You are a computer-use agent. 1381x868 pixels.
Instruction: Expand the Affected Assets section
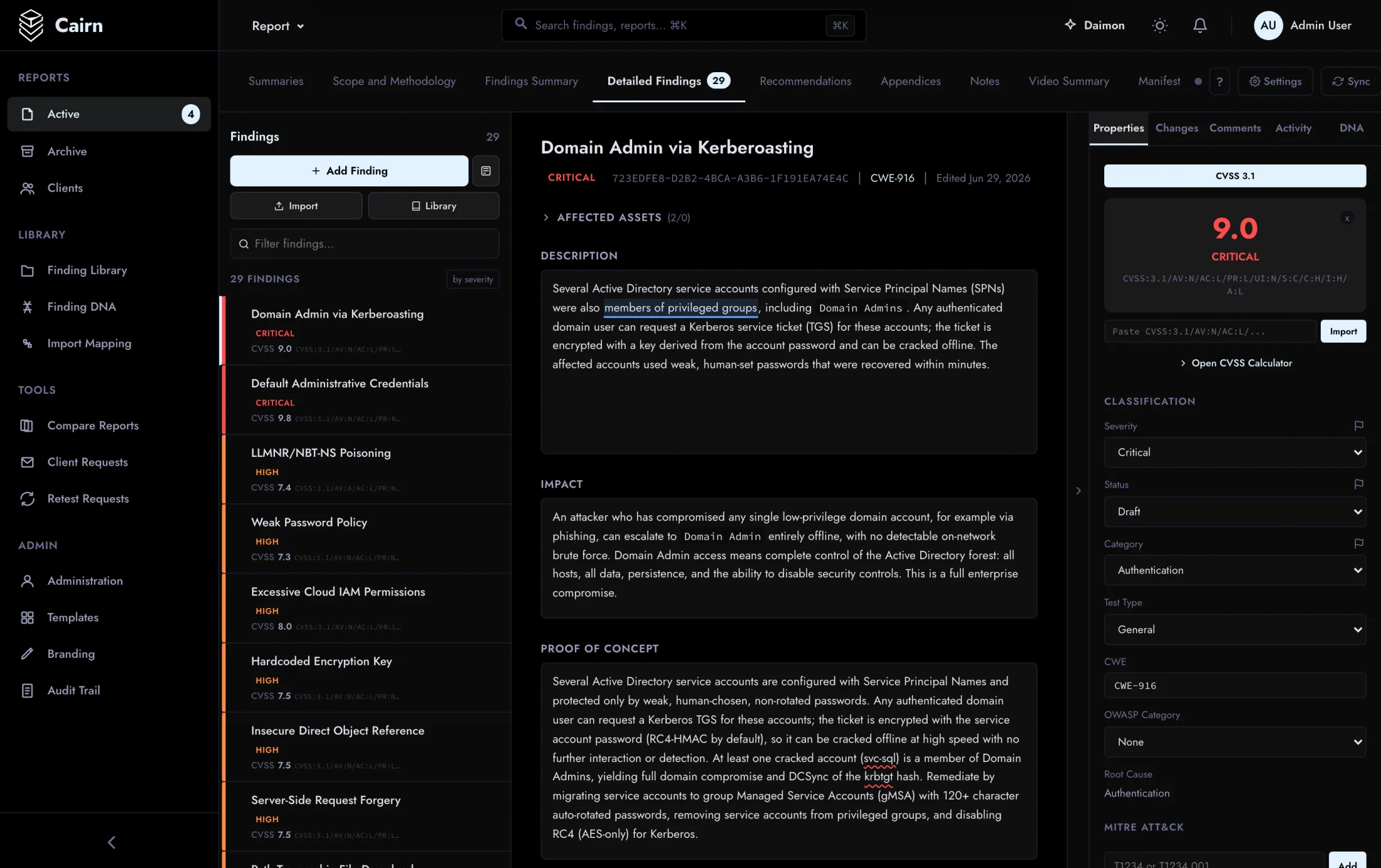pos(616,217)
